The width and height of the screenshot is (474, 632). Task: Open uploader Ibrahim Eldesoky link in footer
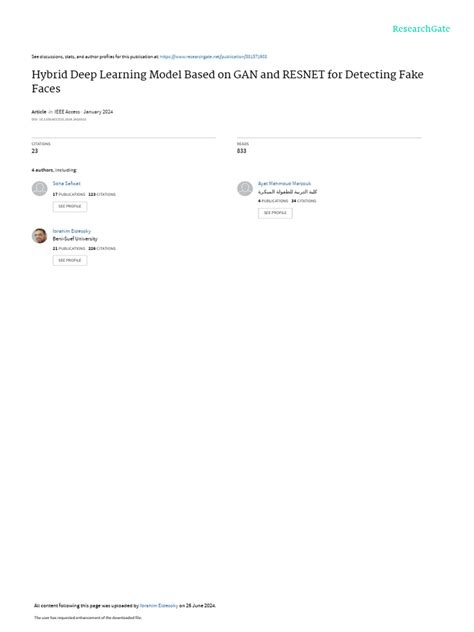[x=159, y=605]
